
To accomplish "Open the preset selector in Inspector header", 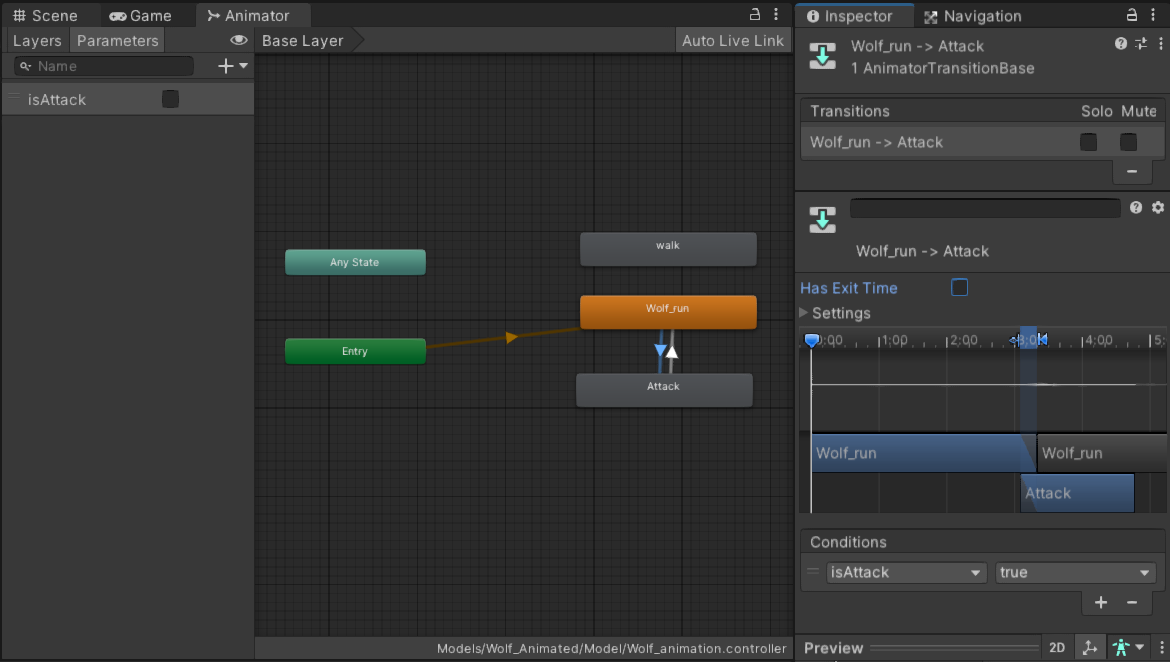I will (x=1141, y=44).
